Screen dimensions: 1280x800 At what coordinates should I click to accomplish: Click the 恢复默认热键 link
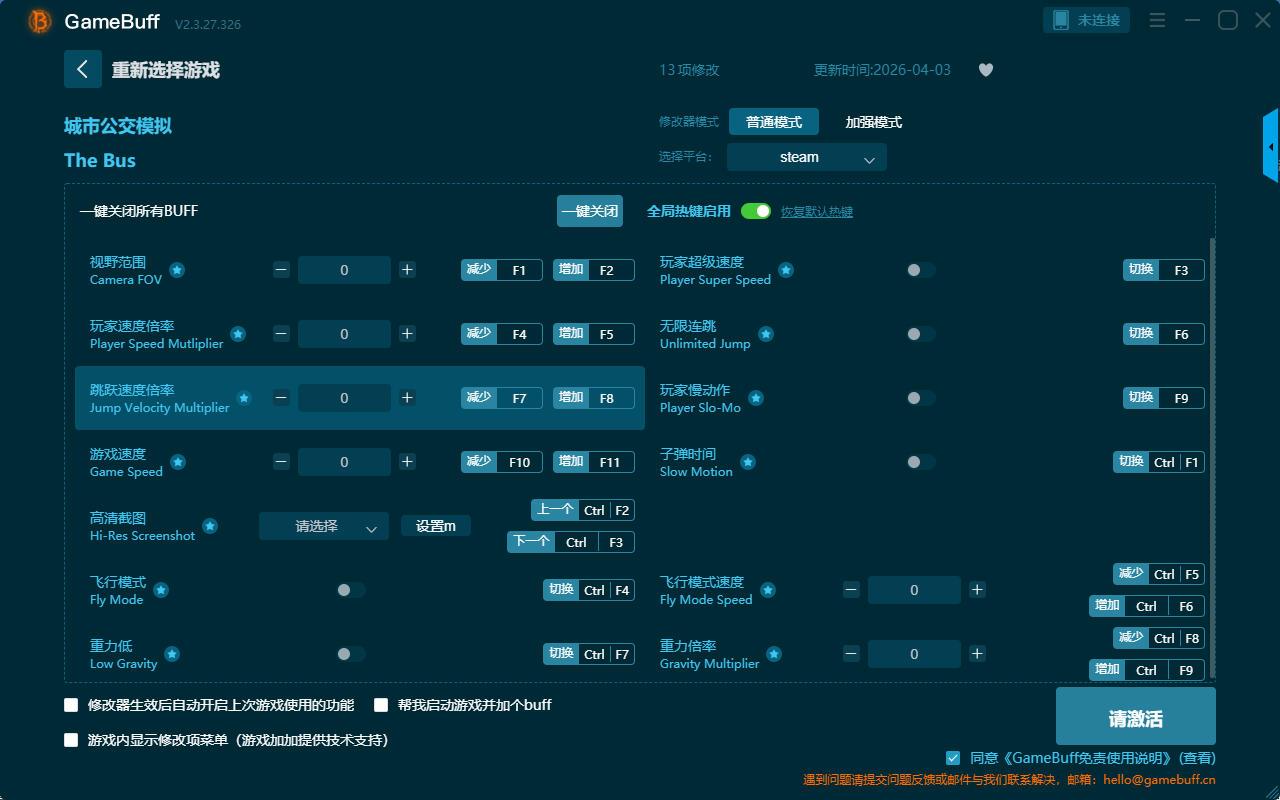coord(816,212)
